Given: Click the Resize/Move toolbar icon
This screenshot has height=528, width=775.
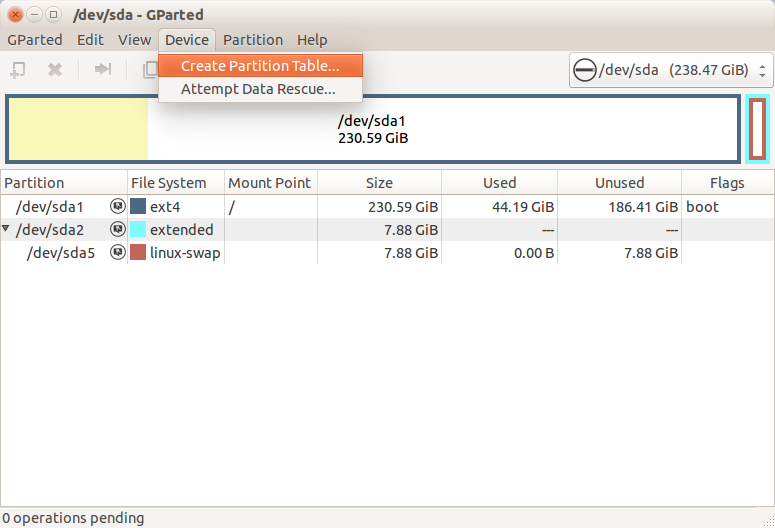Looking at the screenshot, I should click(103, 69).
